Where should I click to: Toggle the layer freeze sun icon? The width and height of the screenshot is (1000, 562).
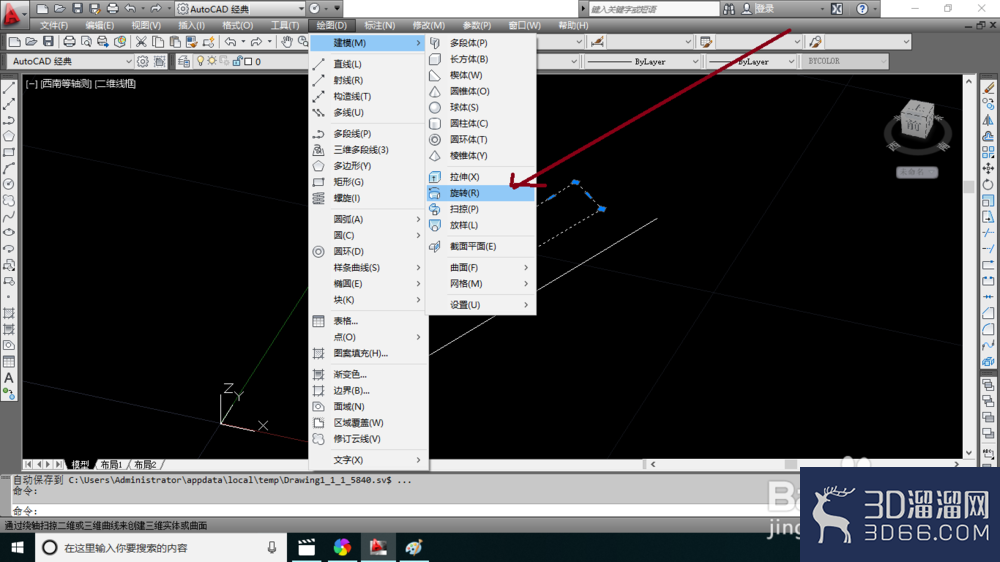[x=212, y=61]
